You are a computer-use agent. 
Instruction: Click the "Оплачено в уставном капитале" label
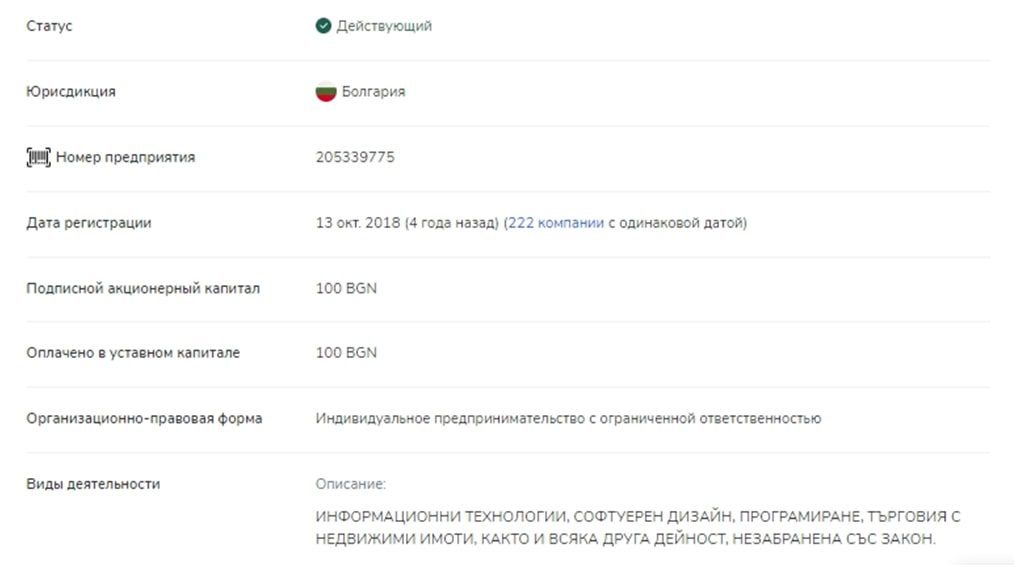(133, 353)
